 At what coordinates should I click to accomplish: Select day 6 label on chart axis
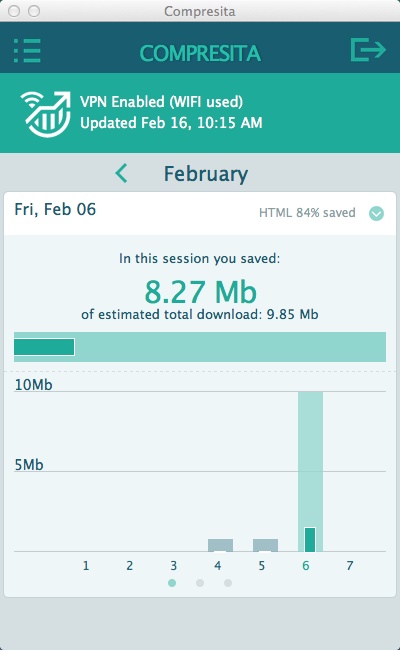(x=306, y=565)
